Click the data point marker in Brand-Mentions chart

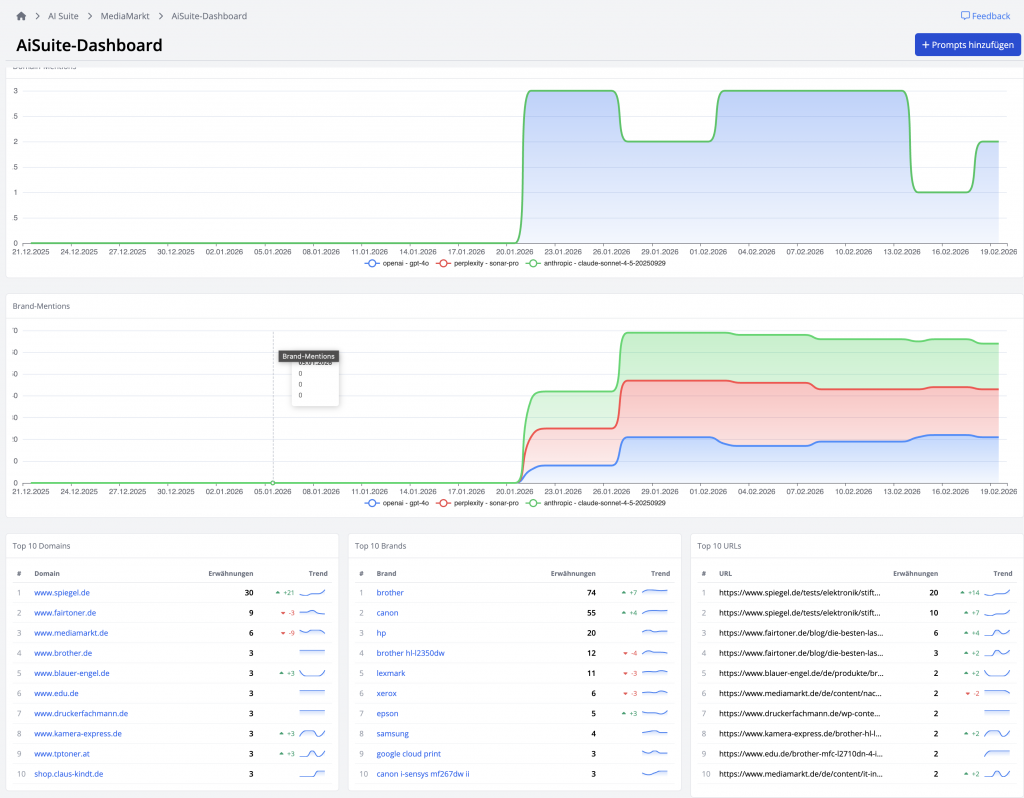pyautogui.click(x=273, y=483)
